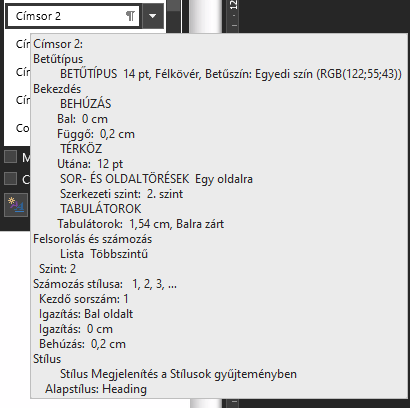Image resolution: width=410 pixels, height=408 pixels.
Task: Click the 'Lista Többszintű' text line
Action: coord(104,254)
